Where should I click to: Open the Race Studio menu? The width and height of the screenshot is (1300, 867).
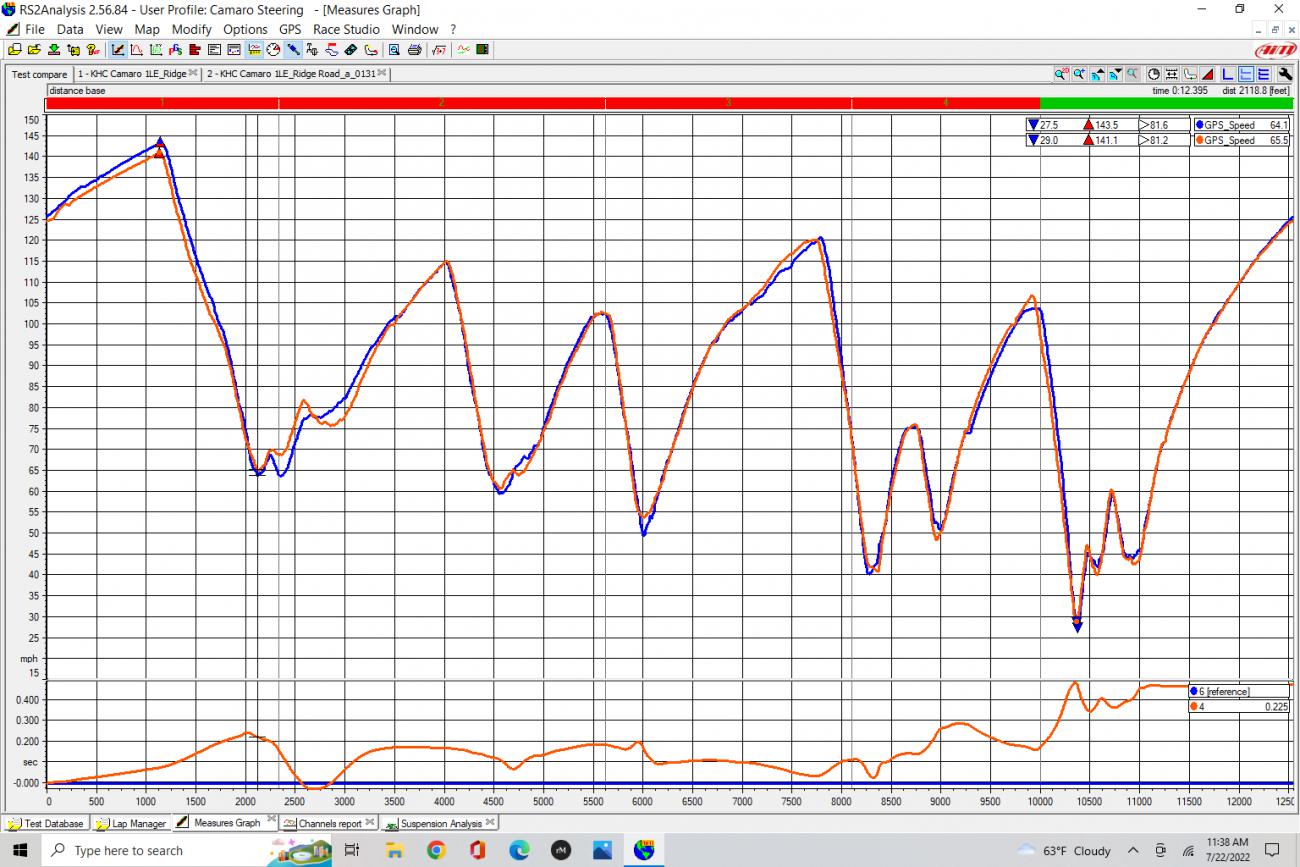pos(346,29)
